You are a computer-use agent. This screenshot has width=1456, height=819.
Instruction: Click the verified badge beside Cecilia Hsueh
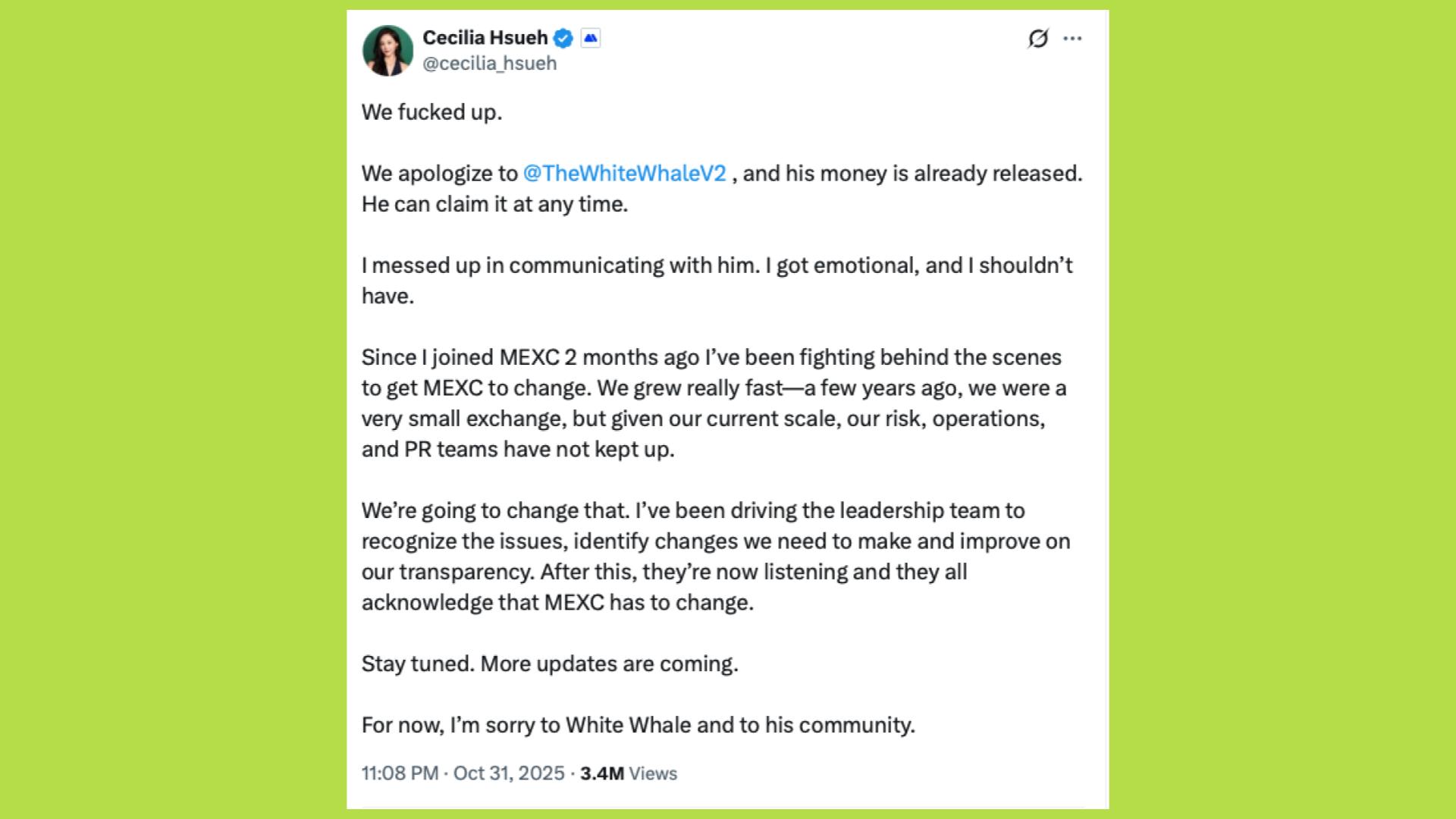pyautogui.click(x=563, y=37)
